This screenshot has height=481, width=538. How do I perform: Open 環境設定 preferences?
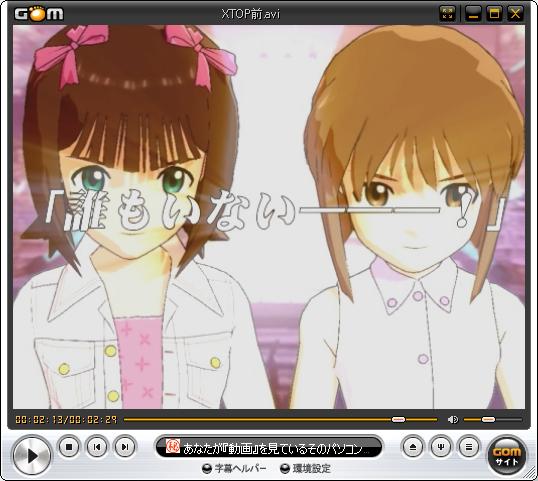306,468
